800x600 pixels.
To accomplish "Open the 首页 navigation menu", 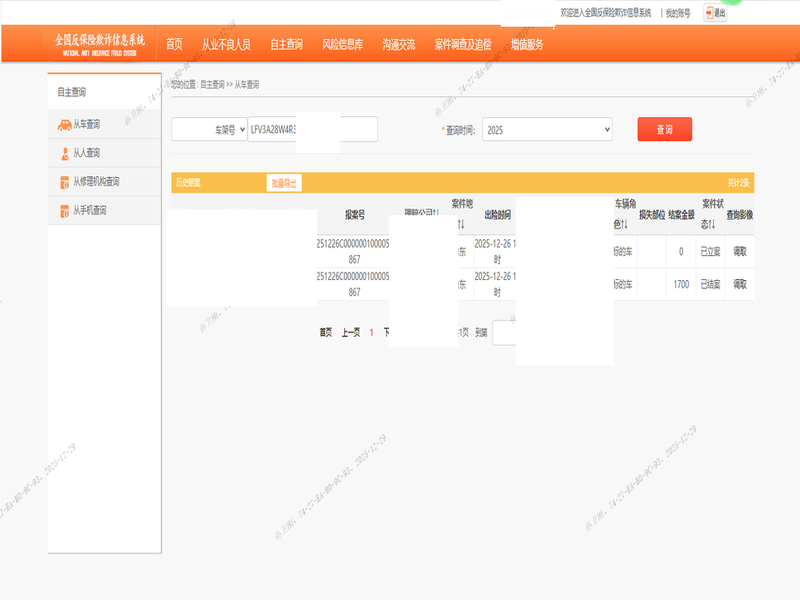I will (x=174, y=44).
